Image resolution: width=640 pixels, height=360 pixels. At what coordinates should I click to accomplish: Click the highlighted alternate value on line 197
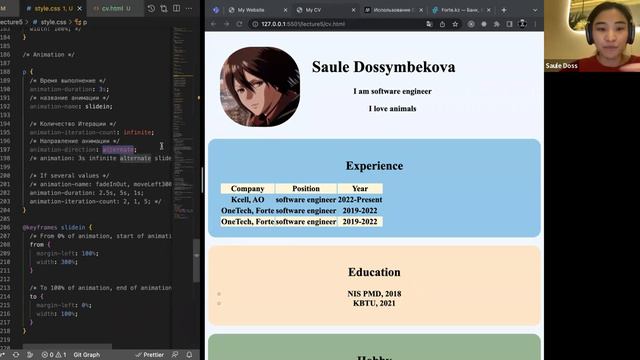118,149
